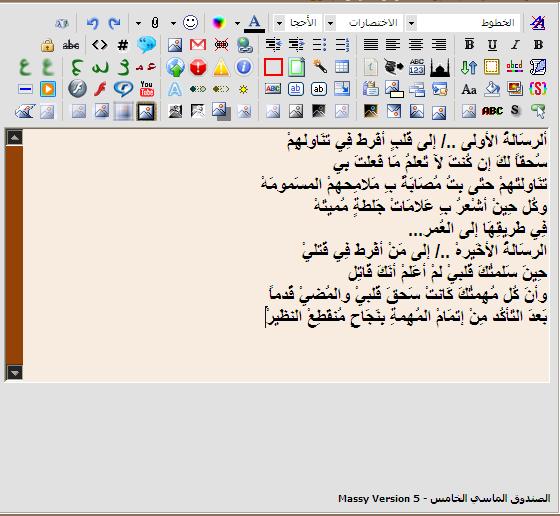Screen dimensions: 560x516
Task: Toggle underline formatting
Action: click(492, 45)
